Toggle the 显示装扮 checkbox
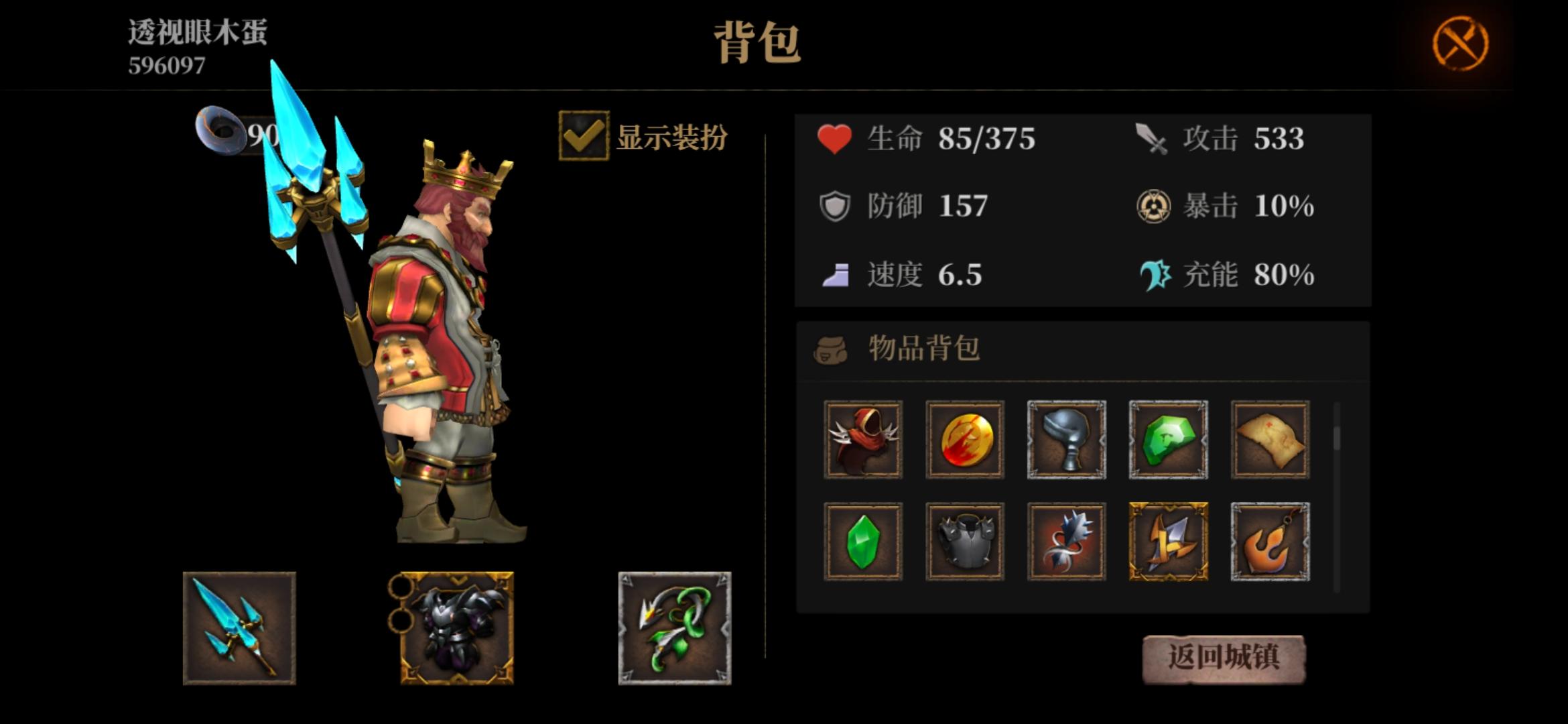Image resolution: width=1568 pixels, height=724 pixels. (x=584, y=136)
